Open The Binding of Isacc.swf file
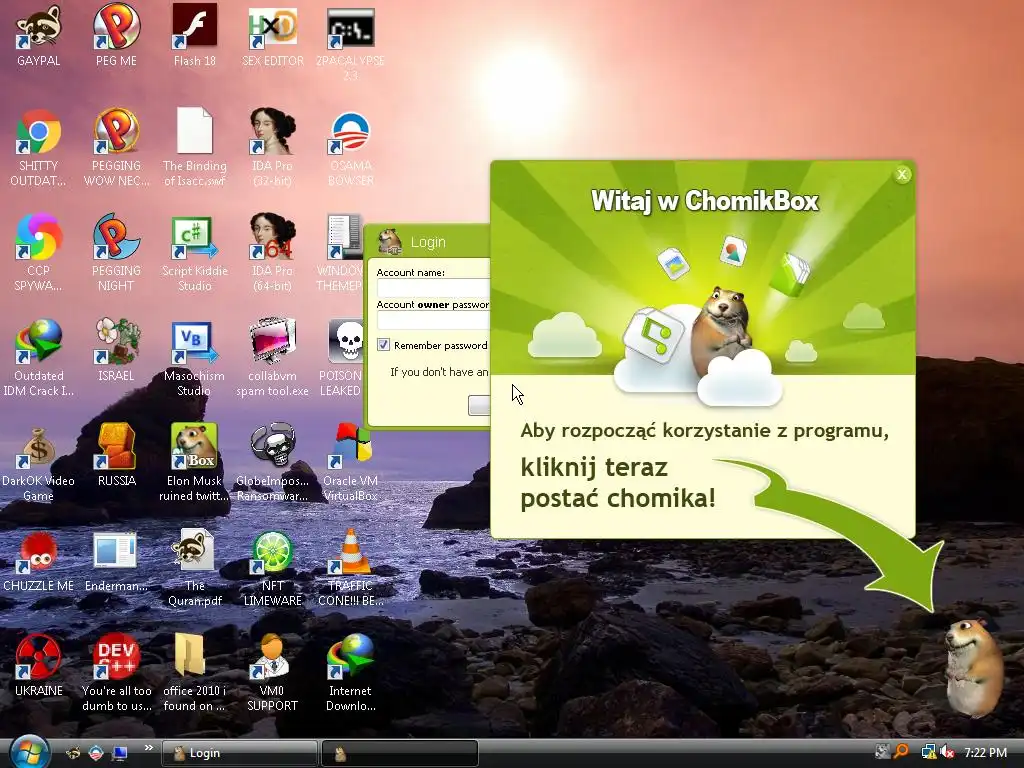The width and height of the screenshot is (1024, 768). (195, 148)
